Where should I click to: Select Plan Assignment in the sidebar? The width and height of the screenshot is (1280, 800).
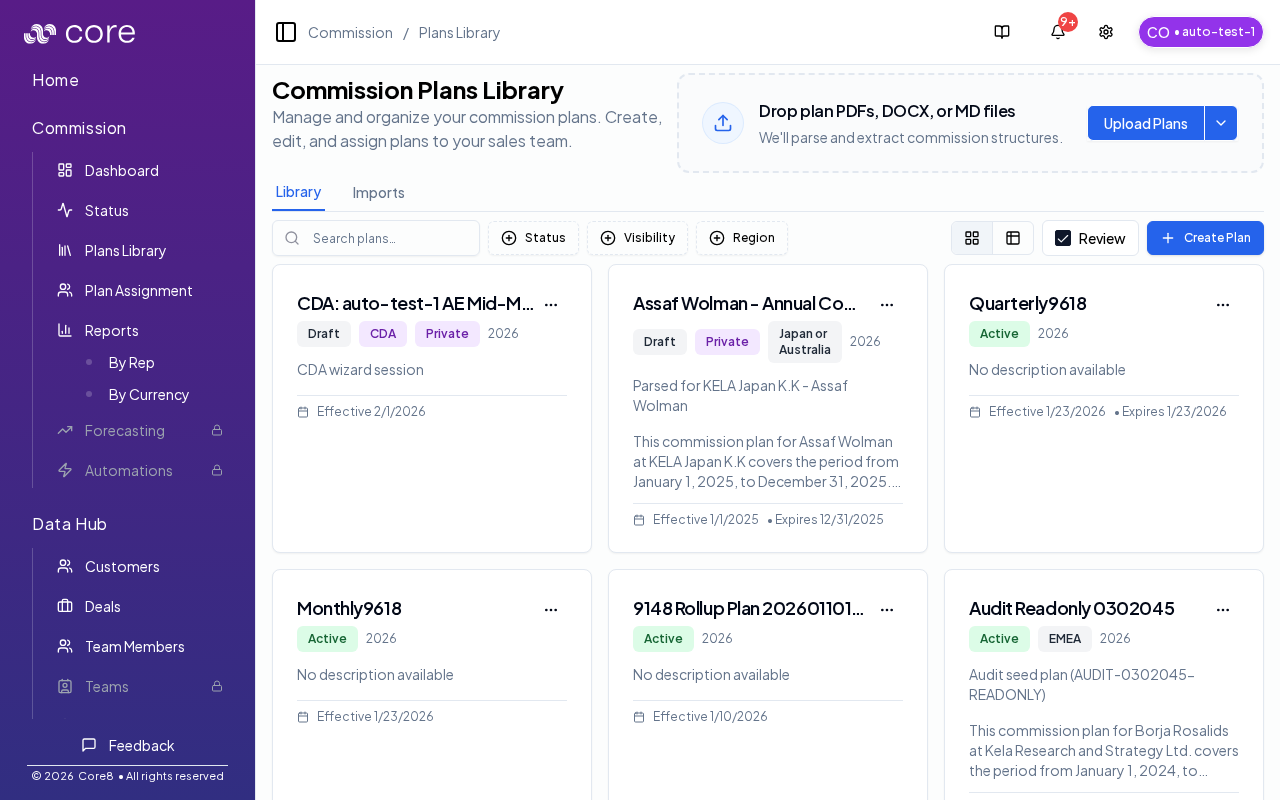[x=138, y=290]
